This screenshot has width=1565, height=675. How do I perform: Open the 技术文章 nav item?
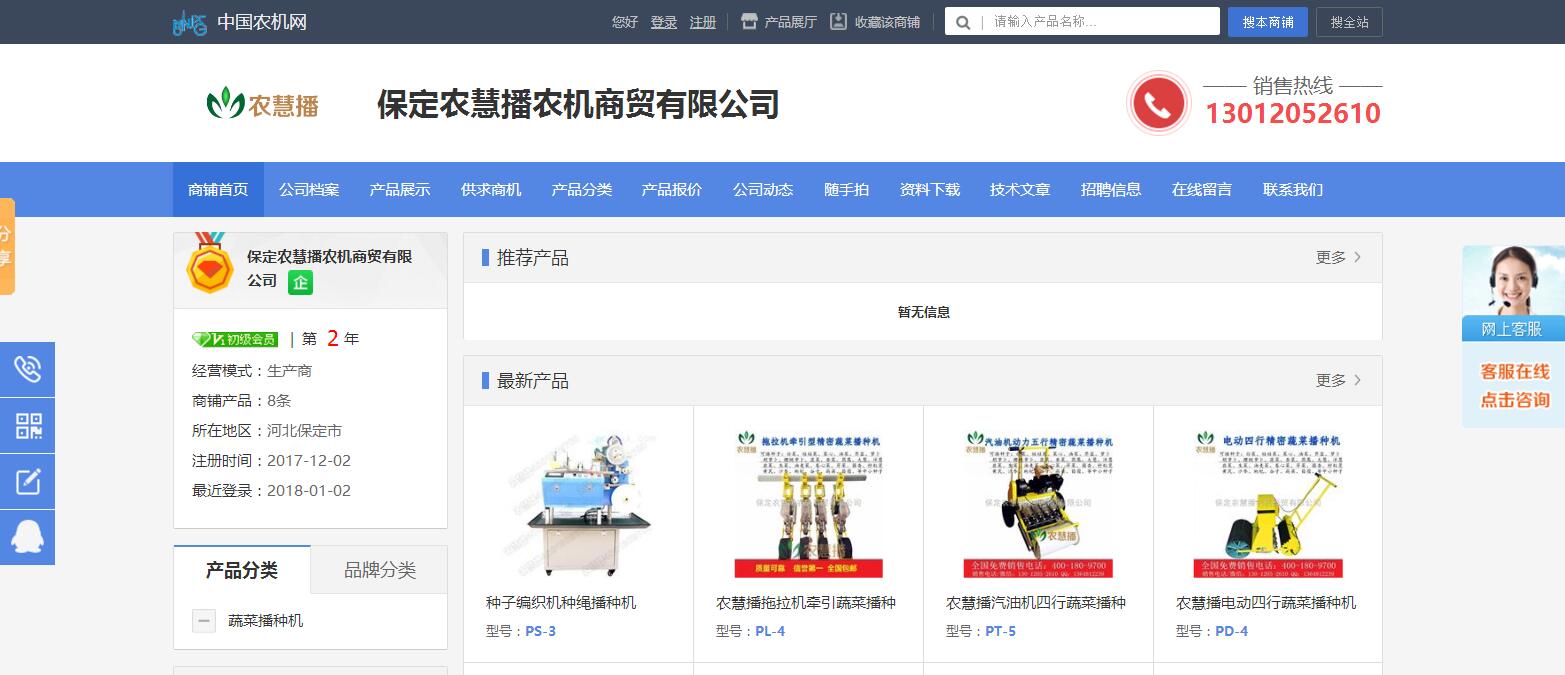[x=1020, y=189]
